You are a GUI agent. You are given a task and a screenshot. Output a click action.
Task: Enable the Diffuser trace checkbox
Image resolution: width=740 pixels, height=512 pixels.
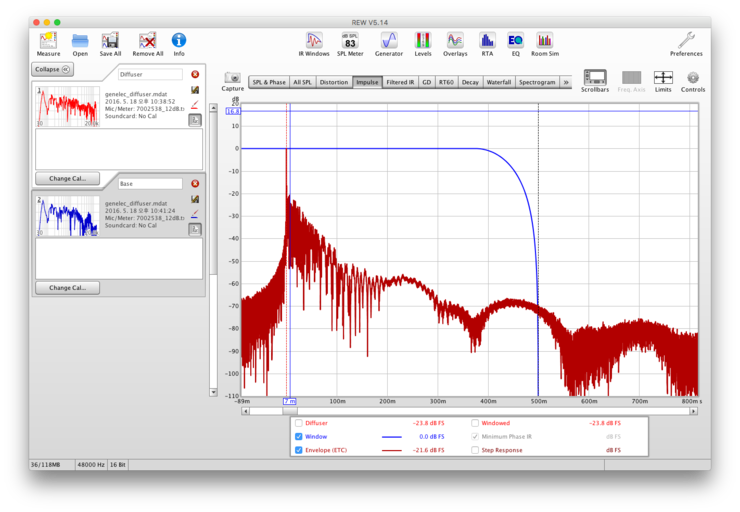[299, 423]
